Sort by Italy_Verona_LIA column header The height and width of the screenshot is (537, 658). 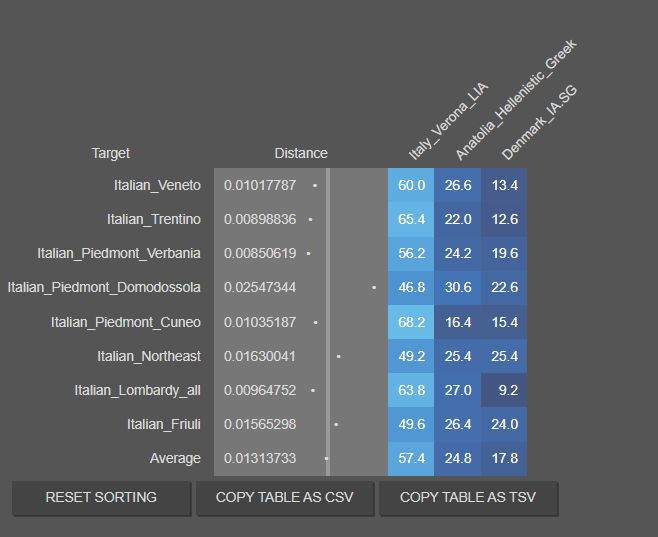point(448,121)
